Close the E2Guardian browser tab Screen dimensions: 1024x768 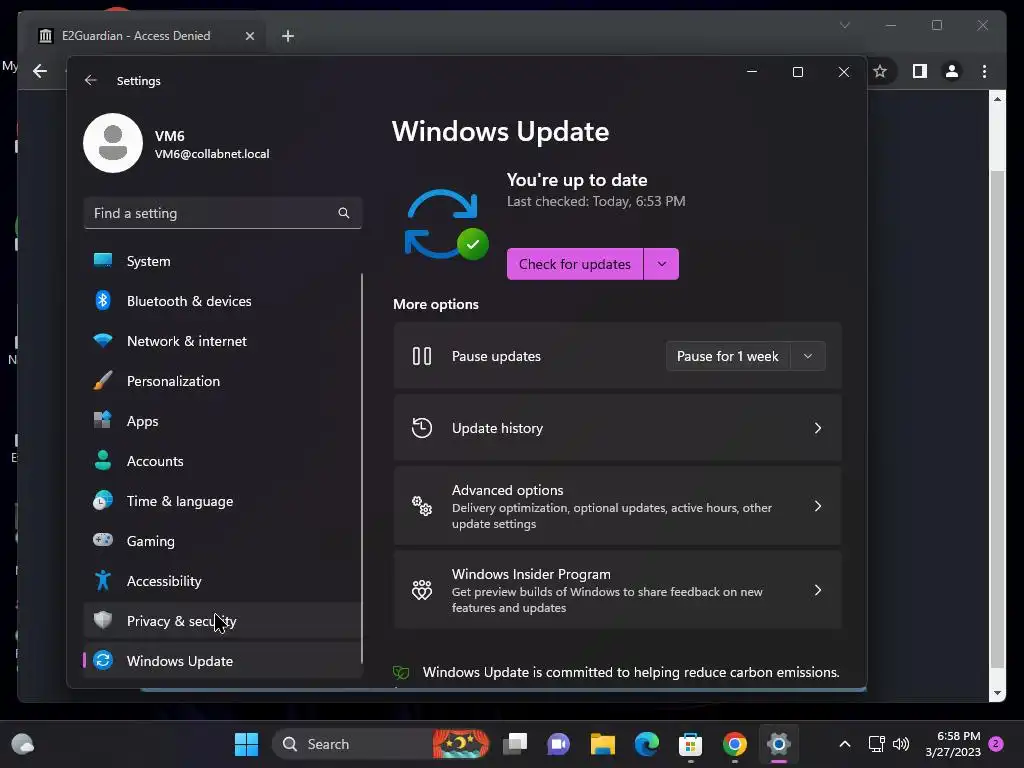[x=249, y=36]
